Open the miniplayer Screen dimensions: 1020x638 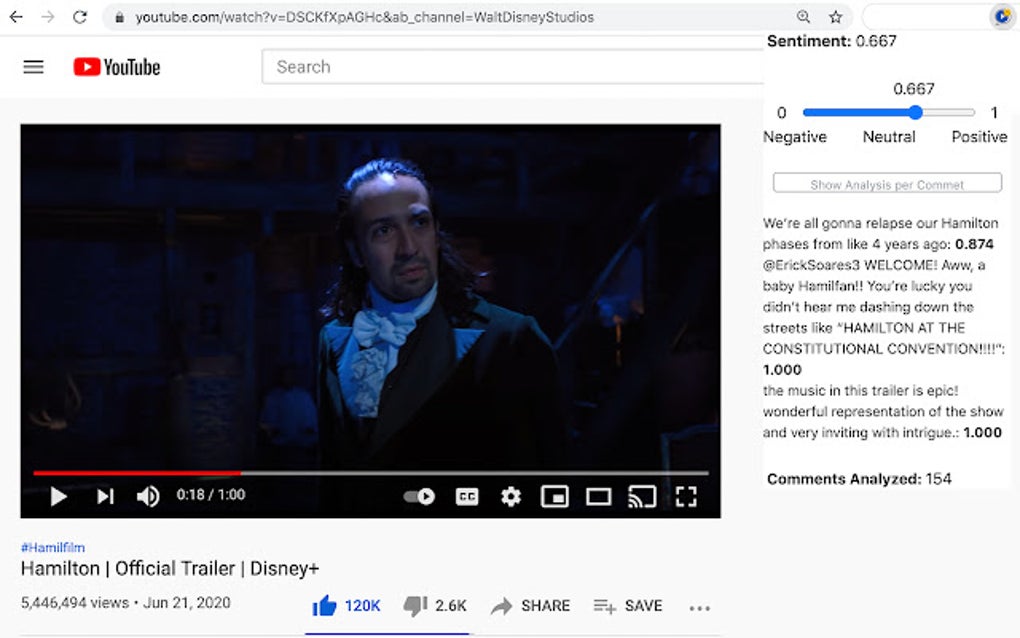555,496
